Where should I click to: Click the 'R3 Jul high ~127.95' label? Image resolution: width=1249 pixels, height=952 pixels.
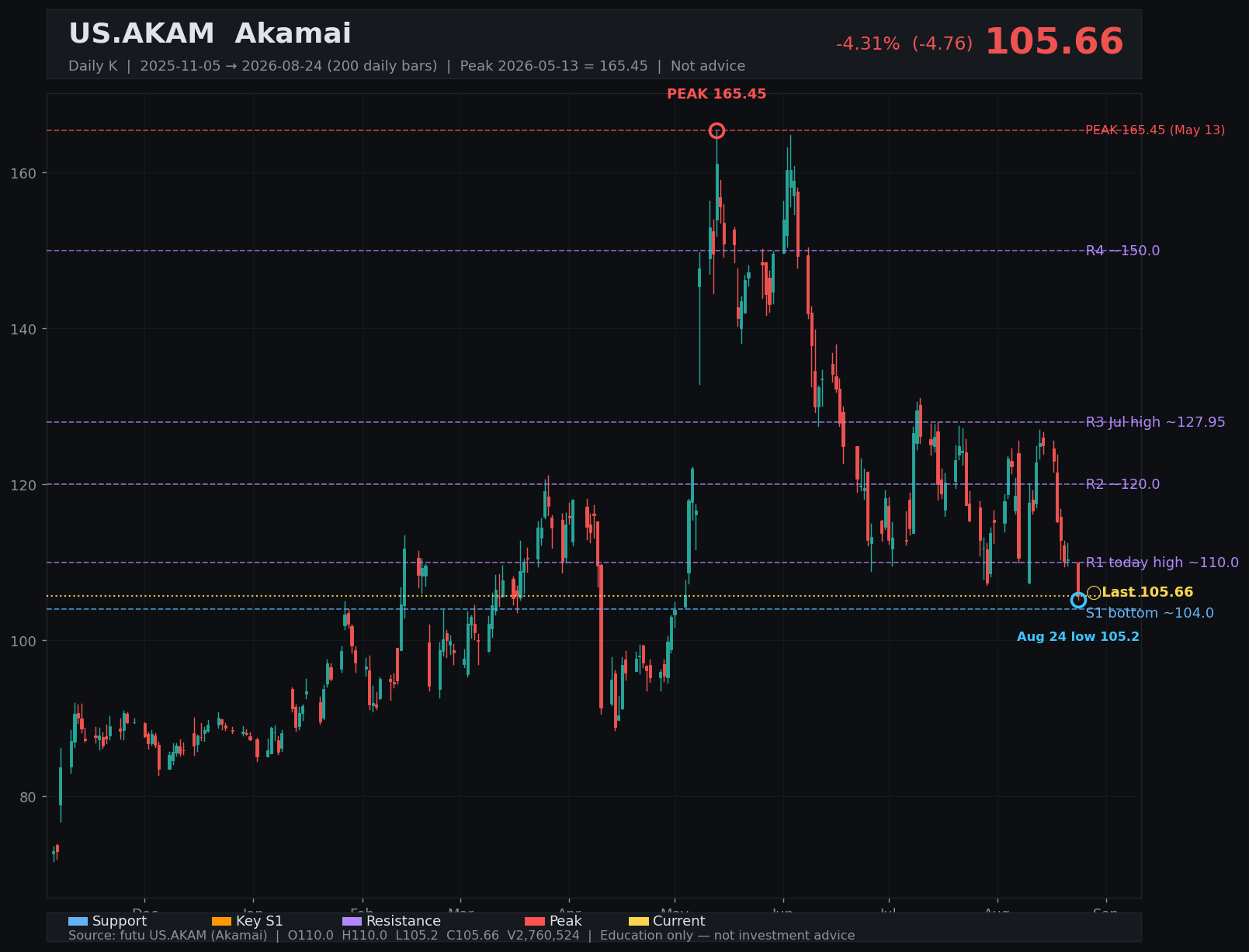point(1155,422)
